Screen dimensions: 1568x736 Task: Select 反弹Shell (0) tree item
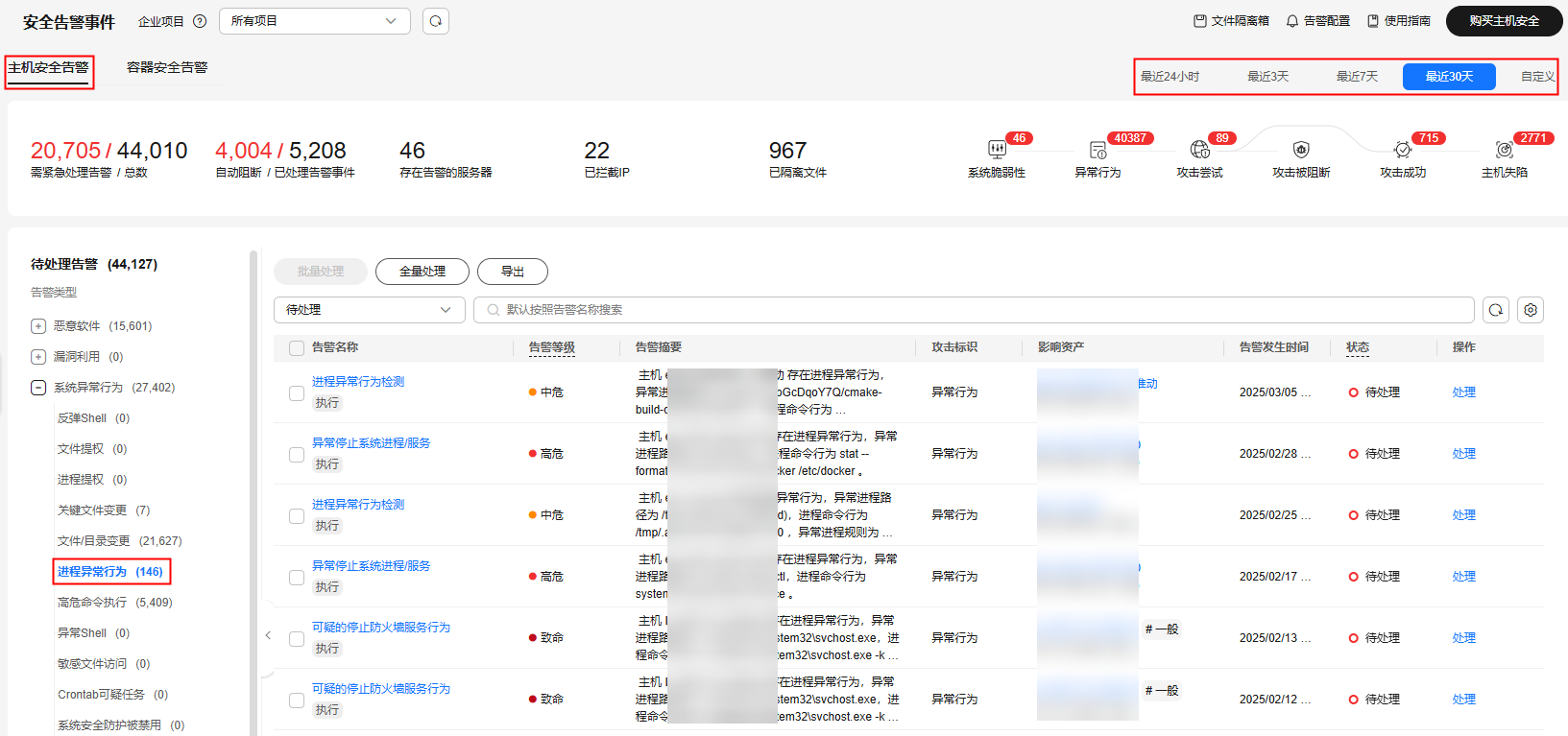pyautogui.click(x=93, y=418)
